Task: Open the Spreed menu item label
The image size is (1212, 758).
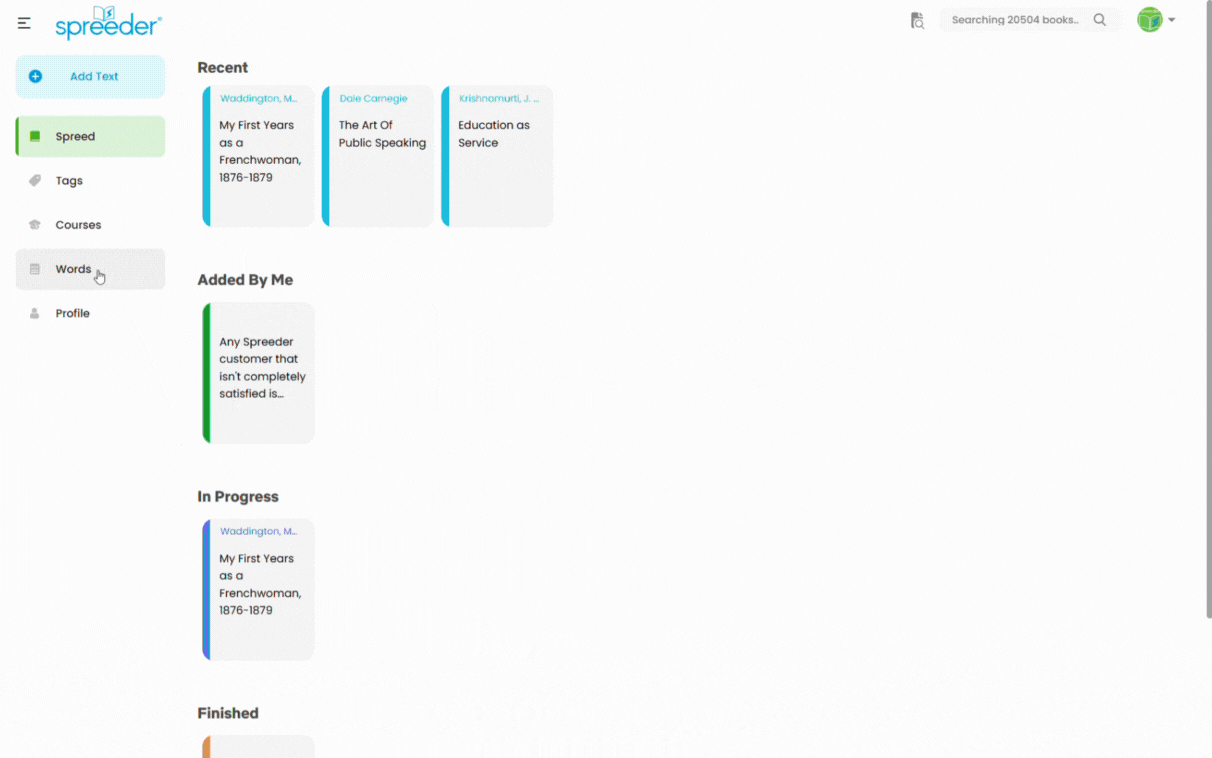Action: [x=75, y=136]
